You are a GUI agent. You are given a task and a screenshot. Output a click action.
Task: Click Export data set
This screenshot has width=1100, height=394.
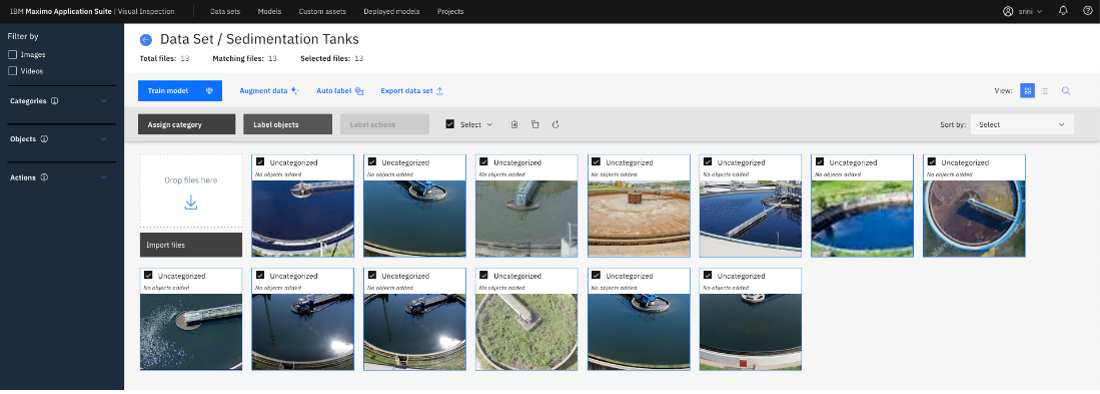tap(412, 90)
